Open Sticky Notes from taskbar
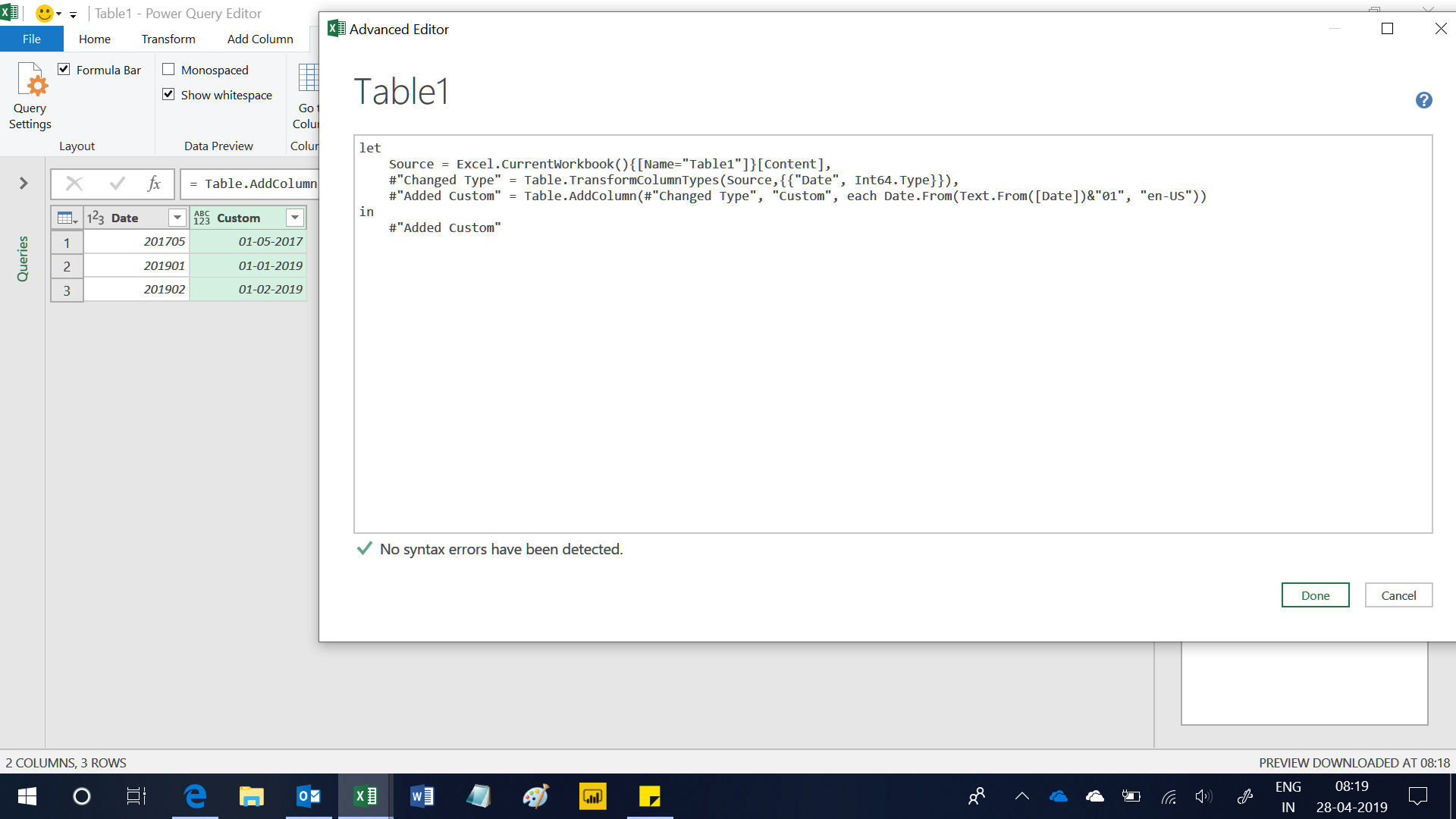This screenshot has width=1456, height=819. pos(649,796)
